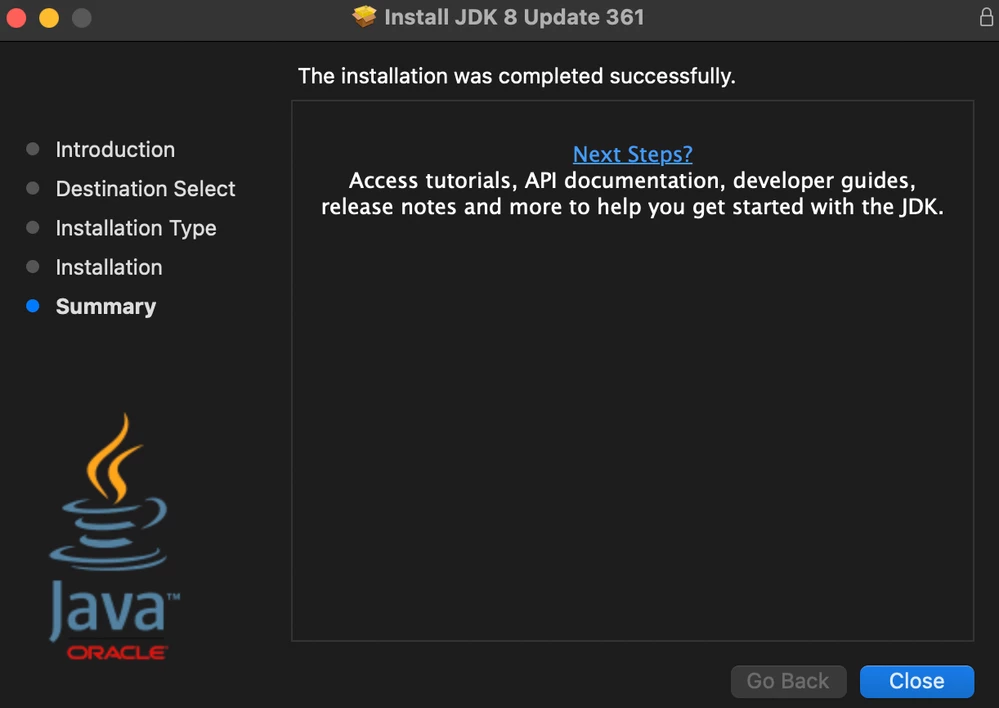Click the lock icon in title bar
999x708 pixels.
(986, 17)
